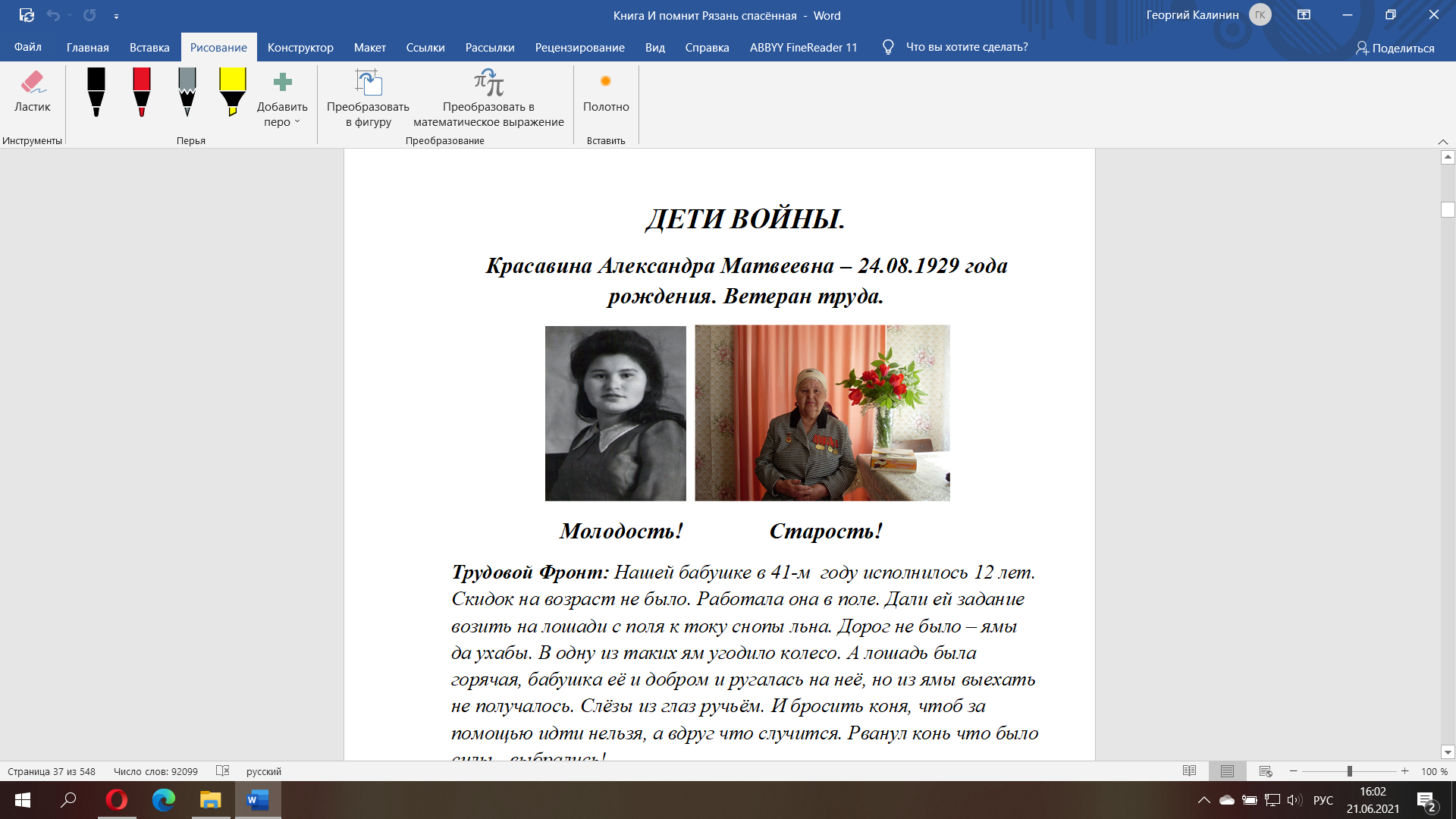Click the vertical scrollbar thumb
Viewport: 1456px width, 819px height.
coord(1448,210)
